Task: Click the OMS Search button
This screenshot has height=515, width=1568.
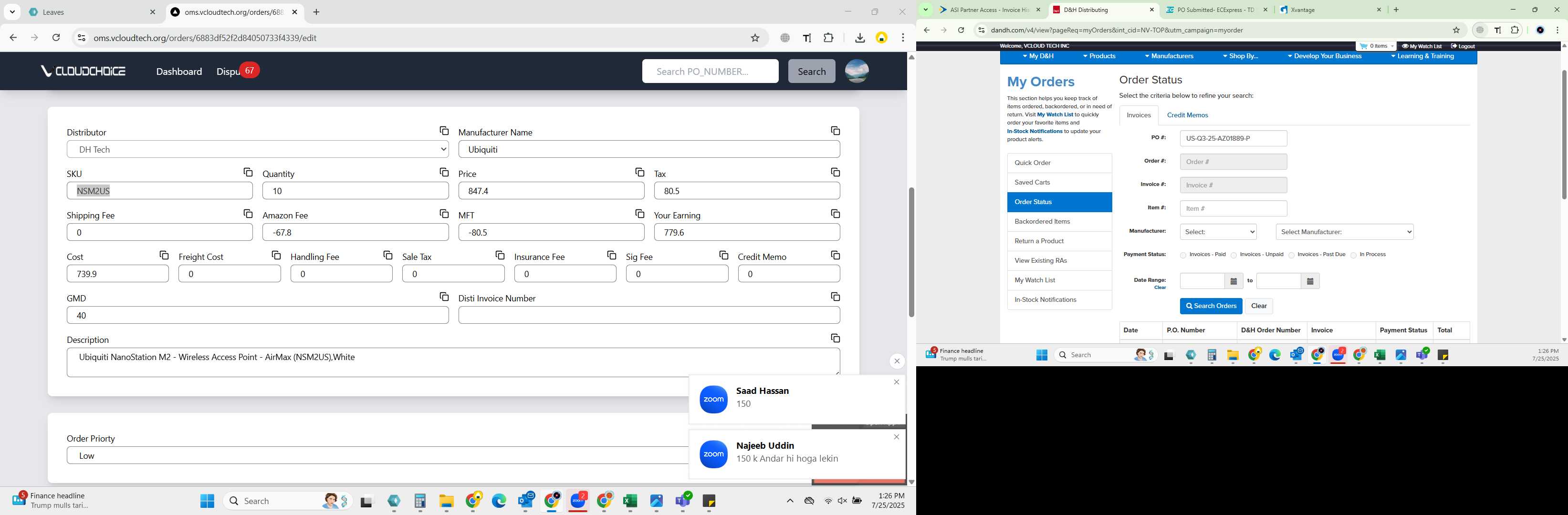Action: [x=811, y=71]
